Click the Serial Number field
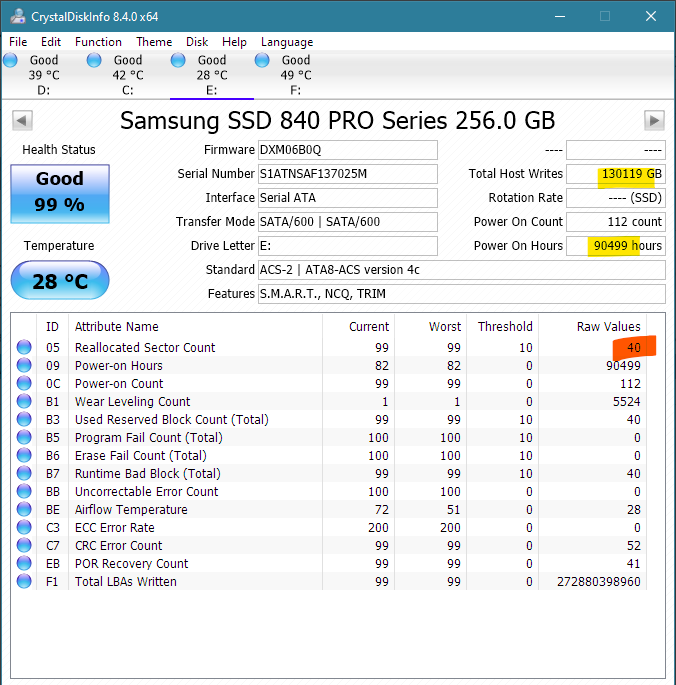Image resolution: width=676 pixels, height=685 pixels. pyautogui.click(x=348, y=174)
